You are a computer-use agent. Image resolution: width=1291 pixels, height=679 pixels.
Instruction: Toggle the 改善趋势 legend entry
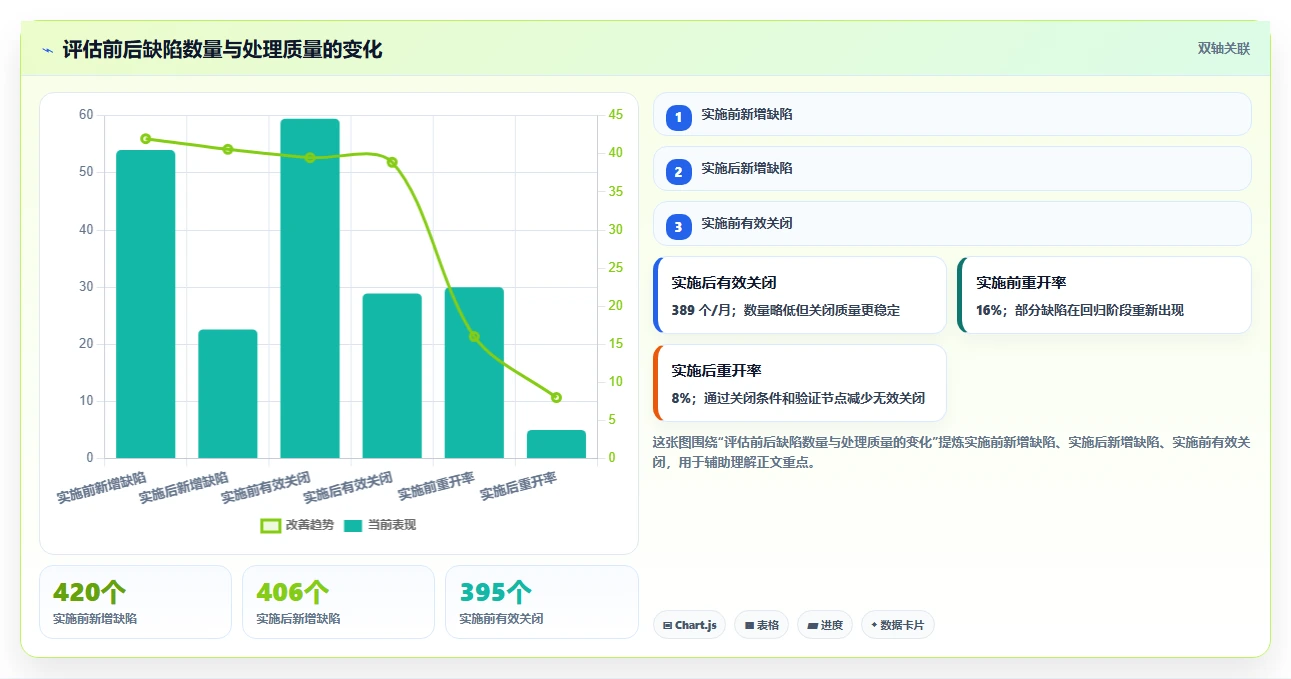point(297,525)
